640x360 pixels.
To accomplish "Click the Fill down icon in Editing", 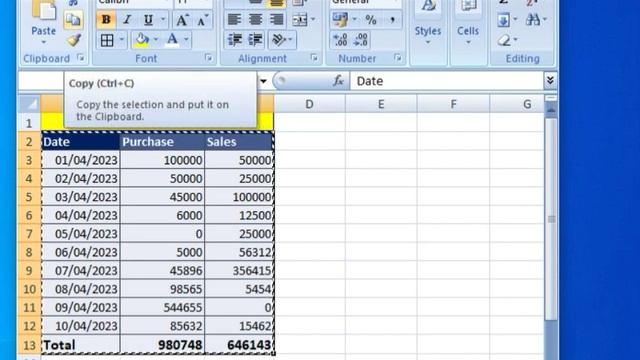I will click(503, 20).
